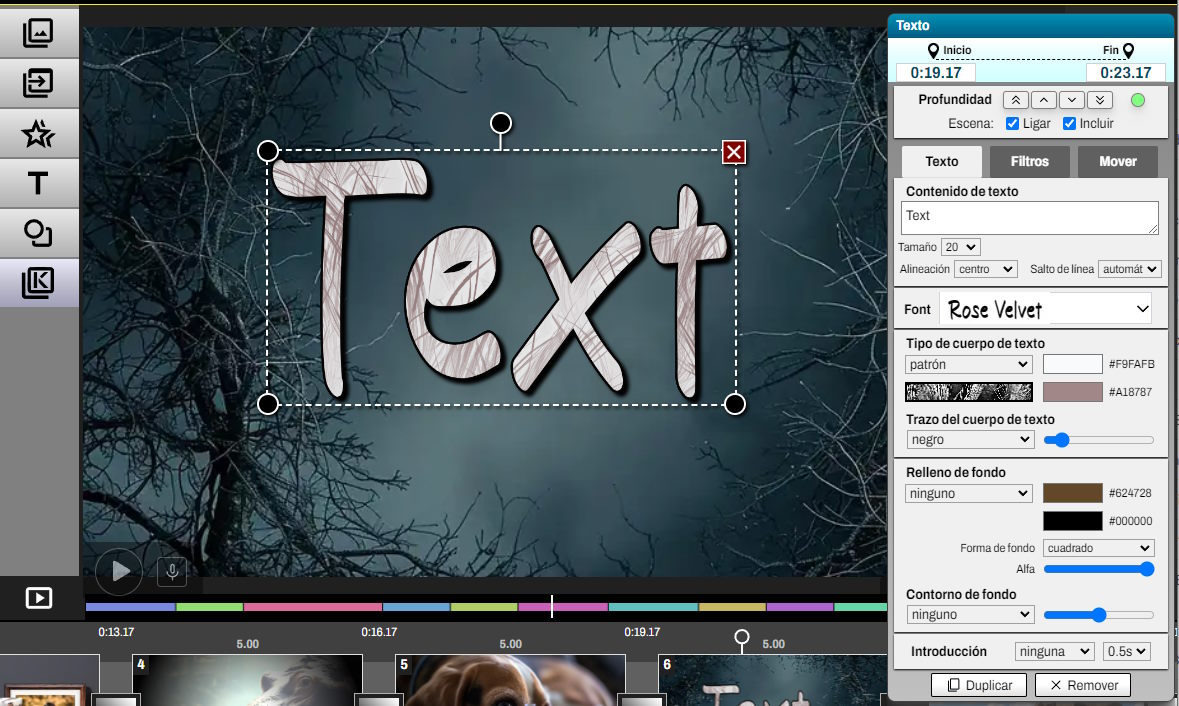Click the microphone record icon

172,571
